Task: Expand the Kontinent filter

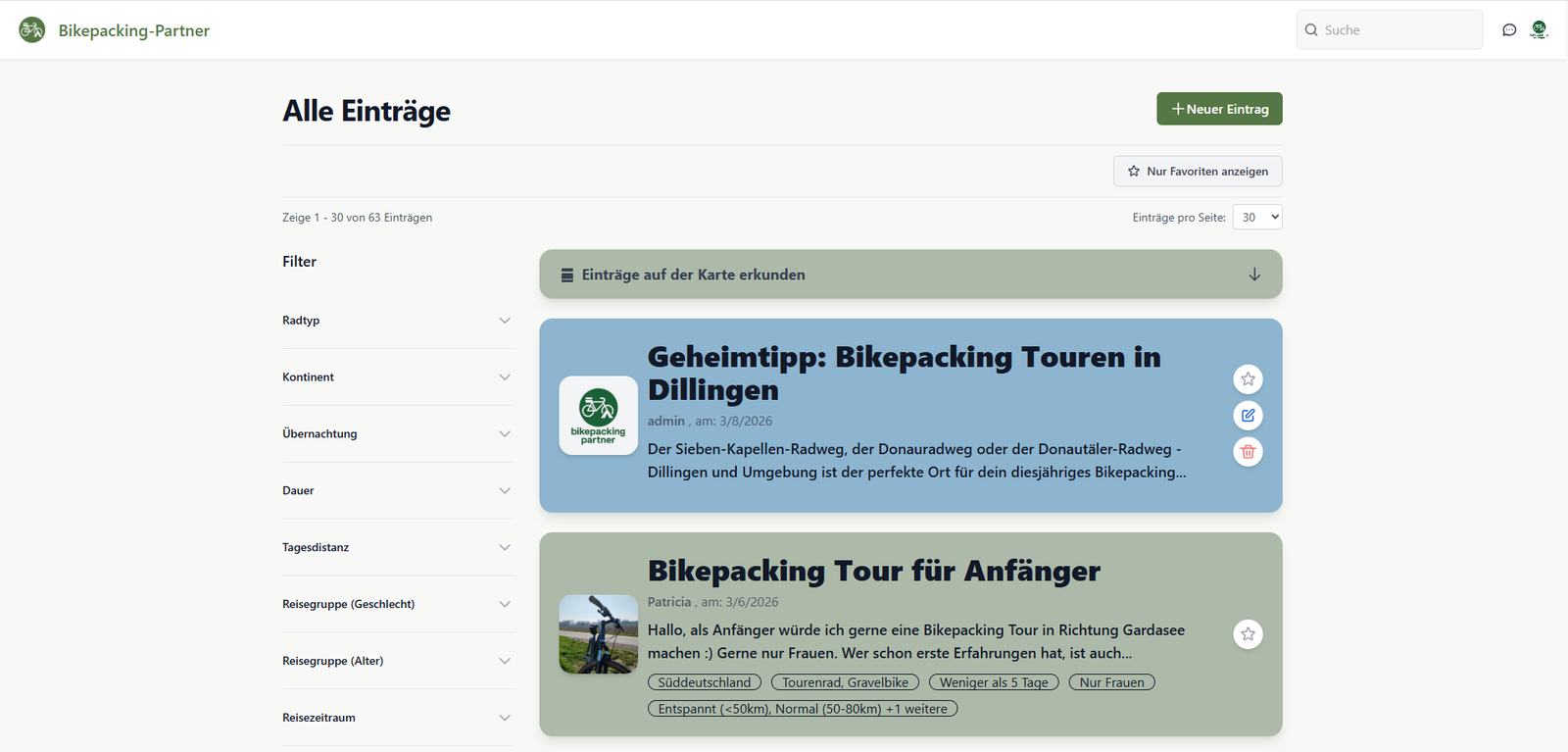Action: click(x=397, y=377)
